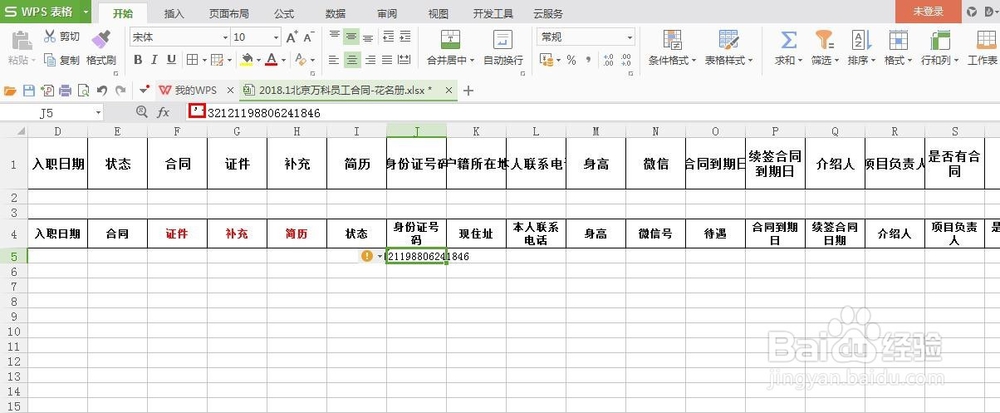Click the decrease decimal places icon
The width and height of the screenshot is (1000, 413).
click(626, 60)
